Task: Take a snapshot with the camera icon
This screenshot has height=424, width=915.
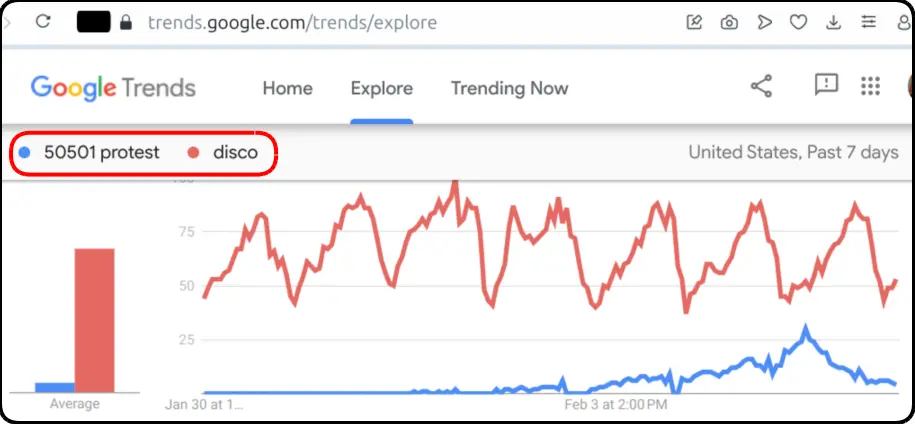Action: click(729, 23)
